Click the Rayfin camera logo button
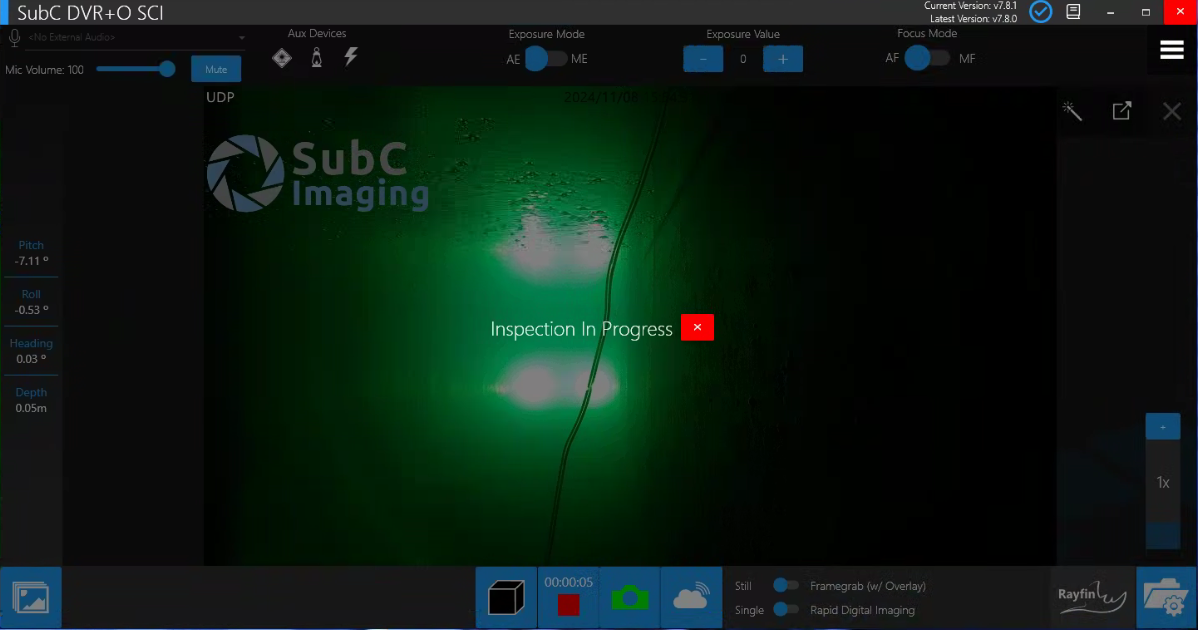The image size is (1198, 630). click(1091, 597)
